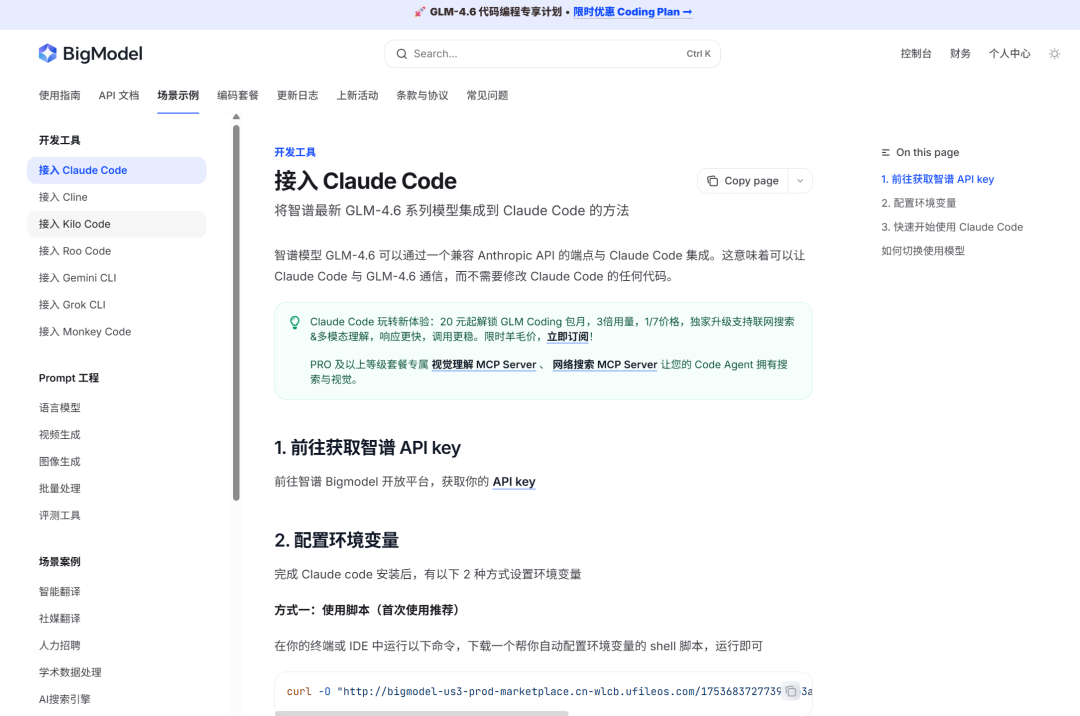Click the 开发工具 breadcrumb above title
Image resolution: width=1080 pixels, height=716 pixels.
pos(295,152)
